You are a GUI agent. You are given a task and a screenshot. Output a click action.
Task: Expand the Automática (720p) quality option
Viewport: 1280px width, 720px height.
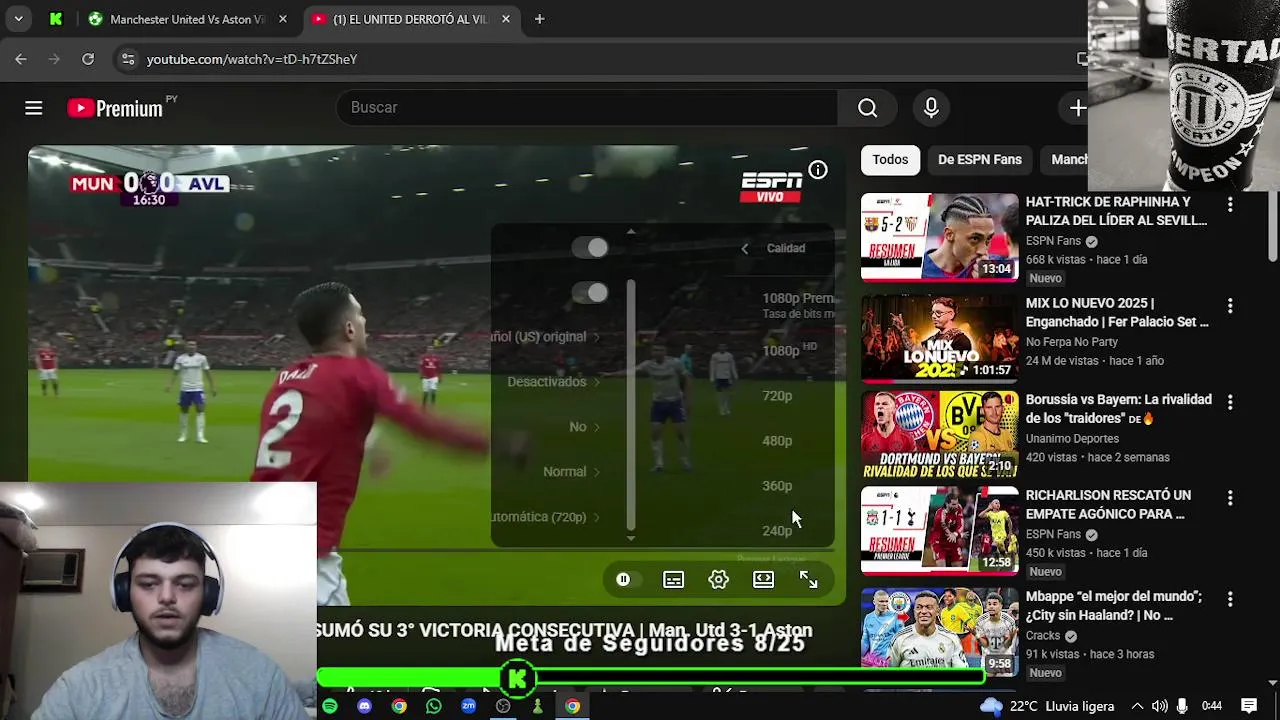click(548, 517)
